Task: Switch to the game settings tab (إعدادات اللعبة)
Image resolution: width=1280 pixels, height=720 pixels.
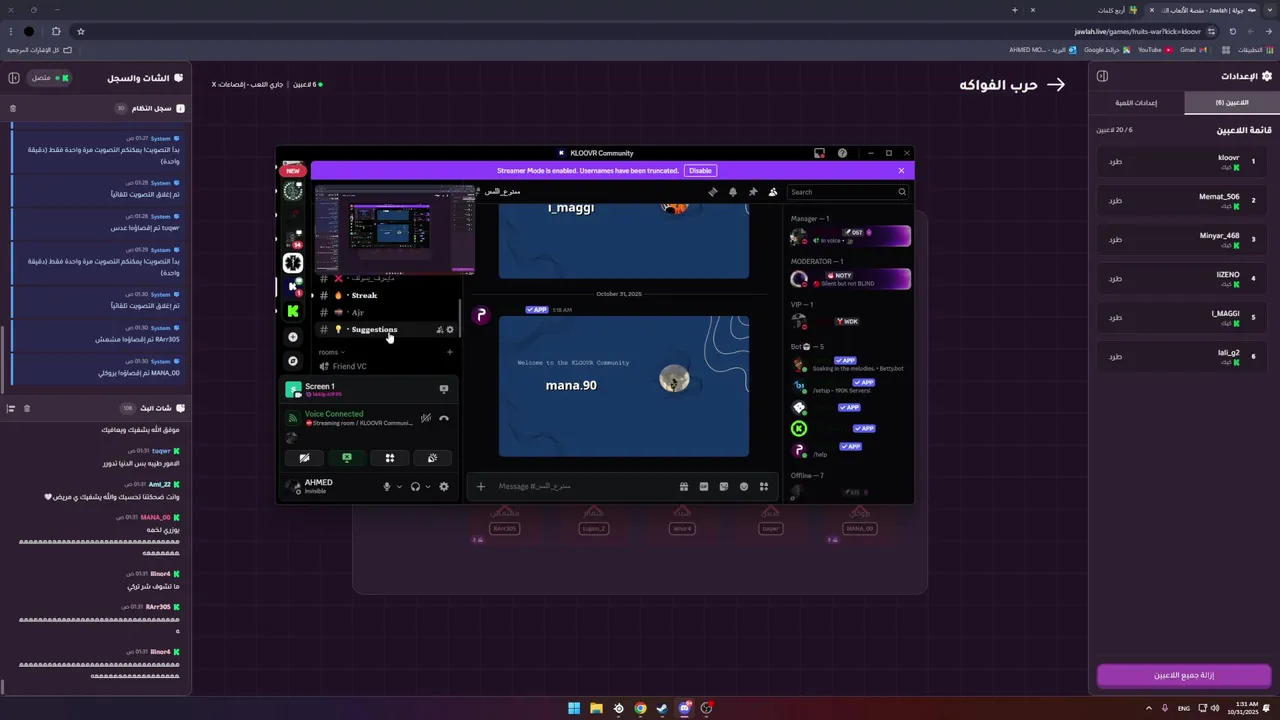Action: (1136, 102)
